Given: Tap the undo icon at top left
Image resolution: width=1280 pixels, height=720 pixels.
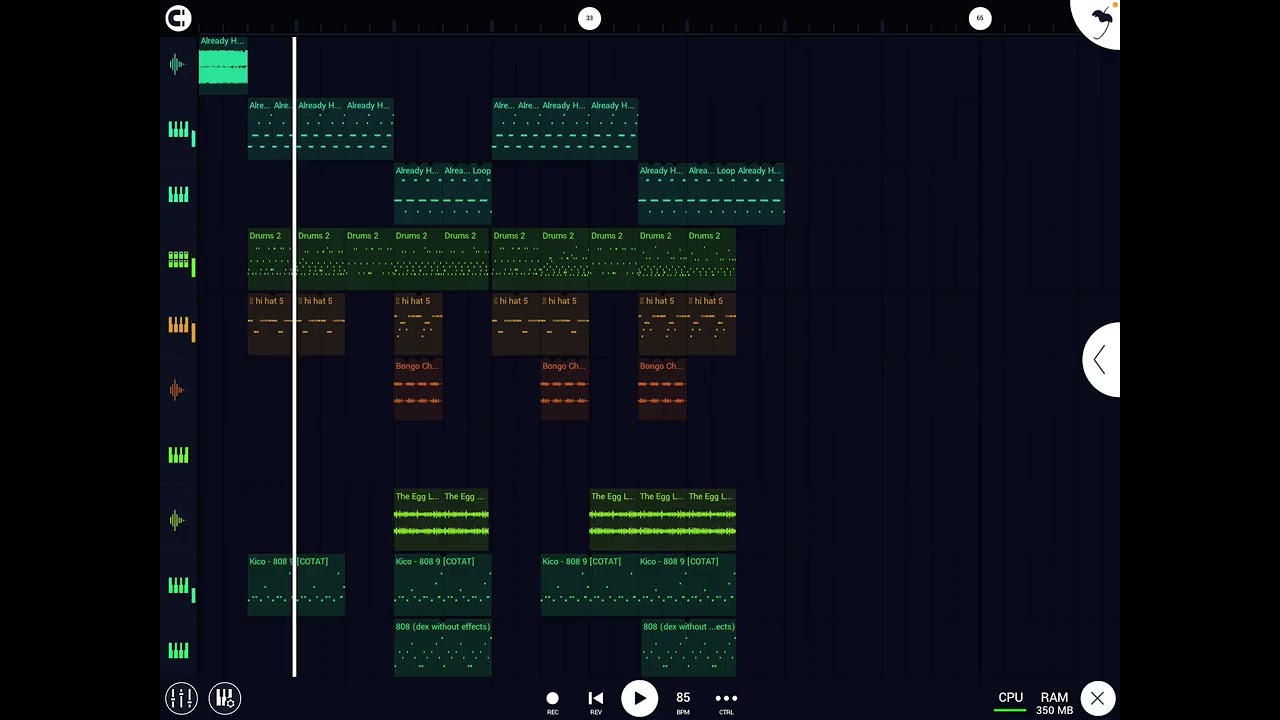Looking at the screenshot, I should click(x=178, y=18).
